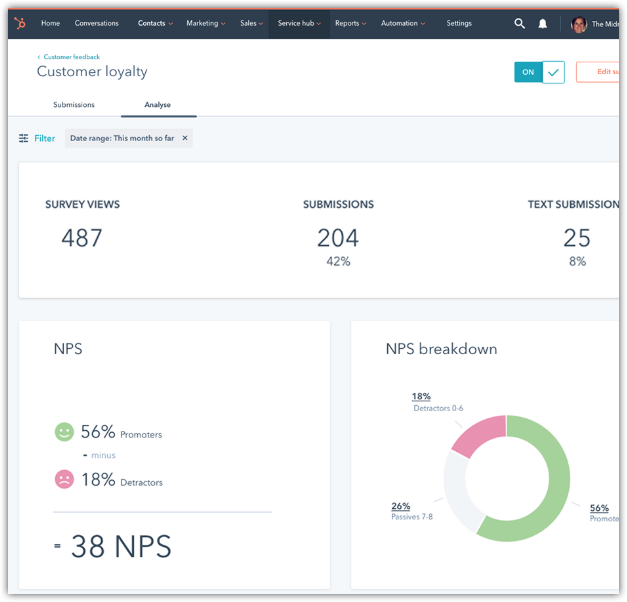Click the green promoters smiley face
Image resolution: width=627 pixels, height=602 pixels.
pos(64,432)
